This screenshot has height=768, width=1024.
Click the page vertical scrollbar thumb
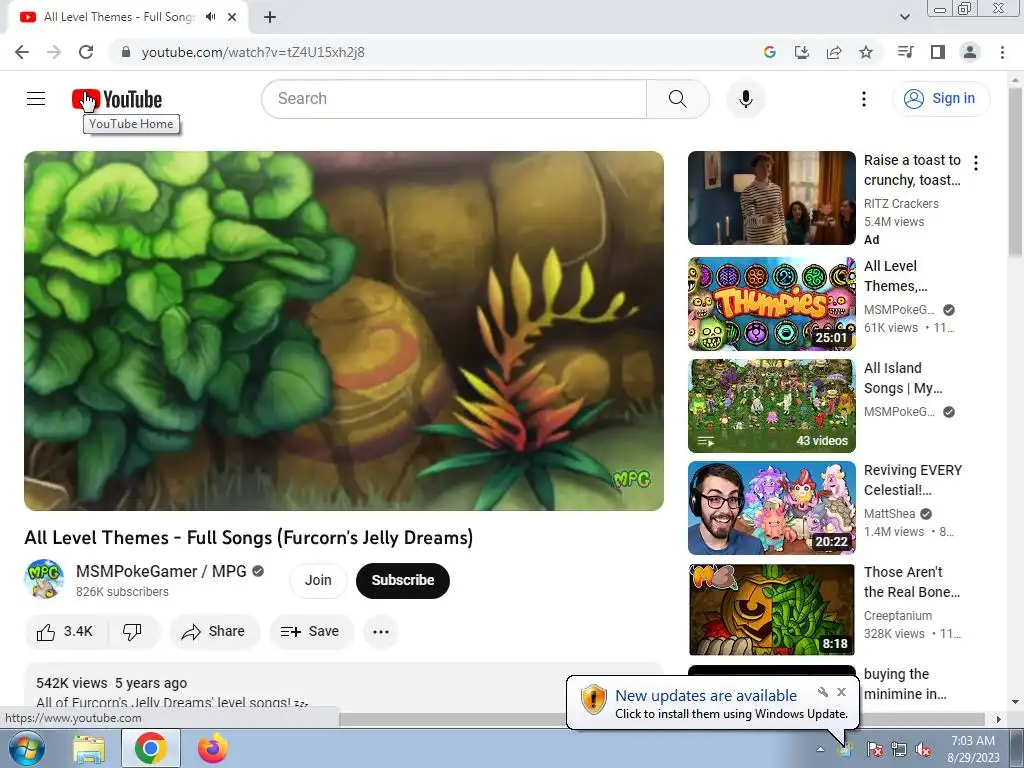[x=1015, y=172]
